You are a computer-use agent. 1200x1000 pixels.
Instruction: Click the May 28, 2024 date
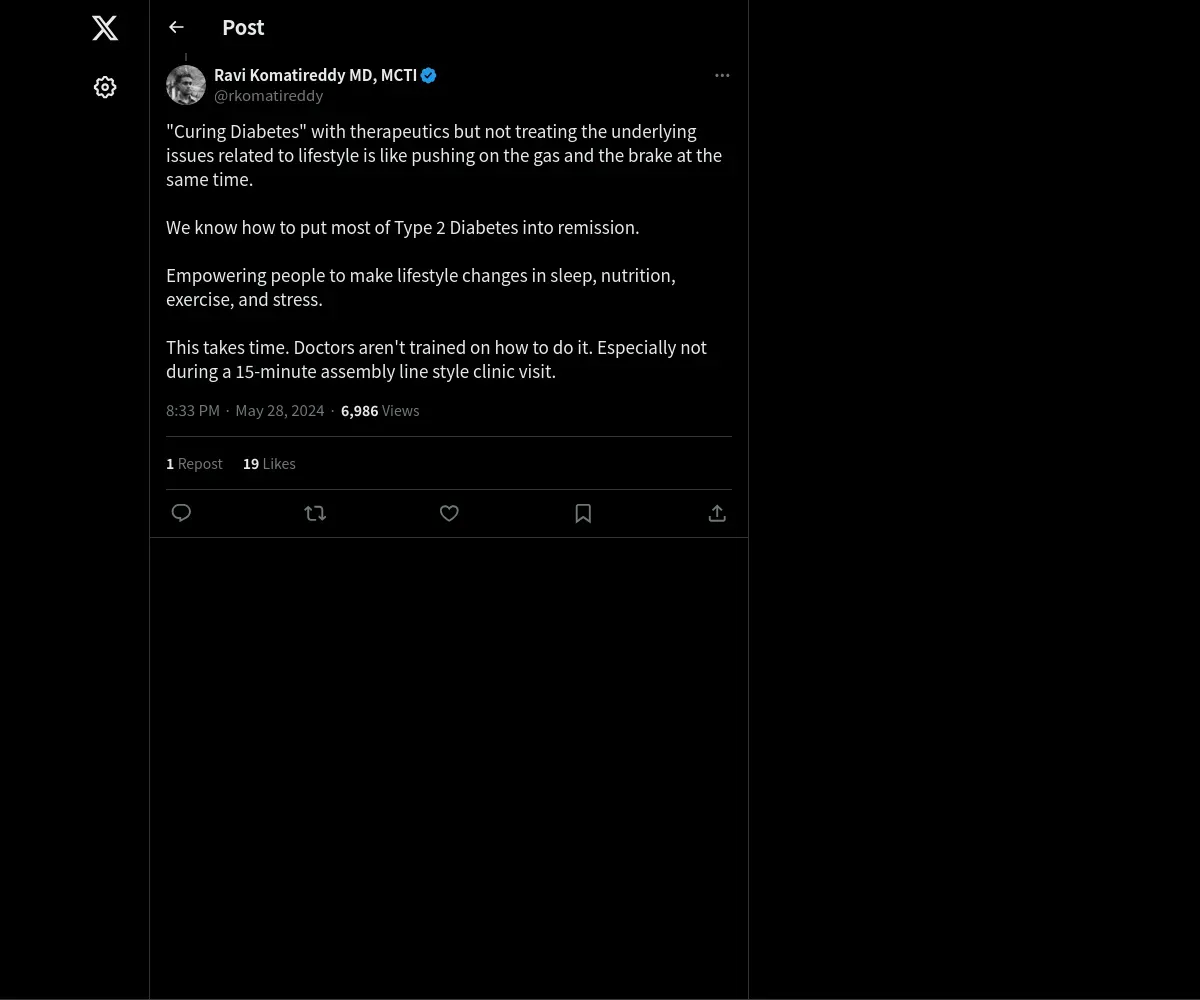(280, 411)
